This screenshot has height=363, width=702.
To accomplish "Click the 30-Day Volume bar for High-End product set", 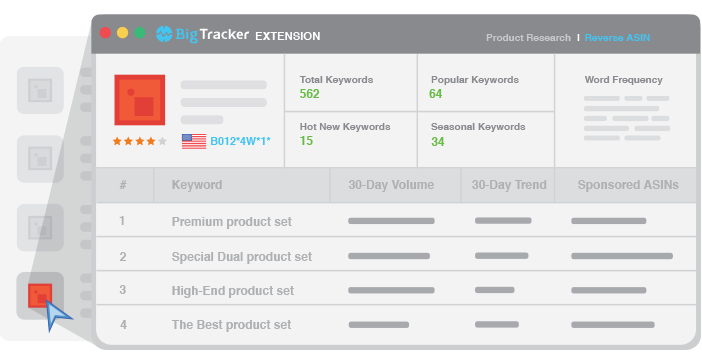I will pos(391,290).
